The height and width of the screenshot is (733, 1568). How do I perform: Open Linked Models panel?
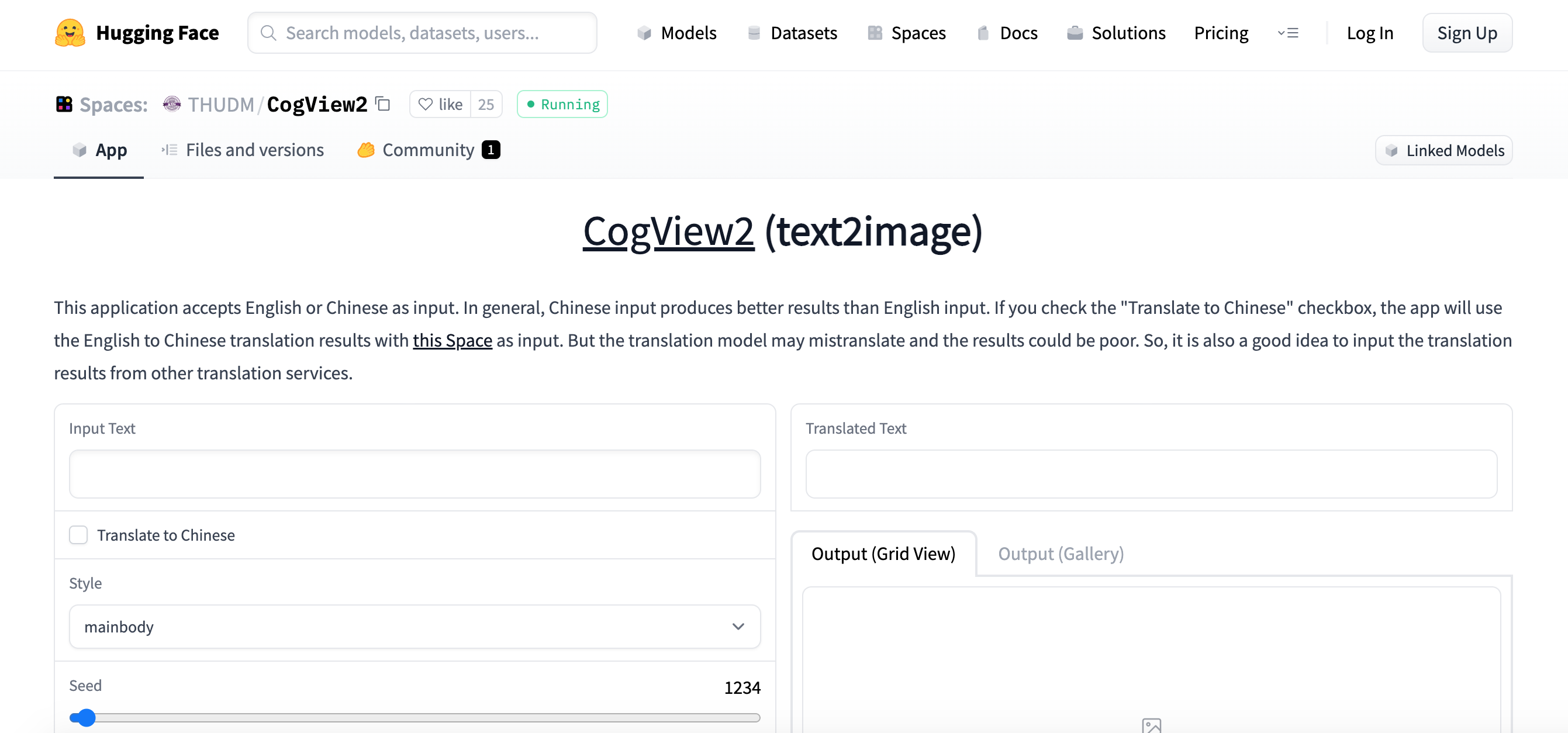[x=1443, y=150]
